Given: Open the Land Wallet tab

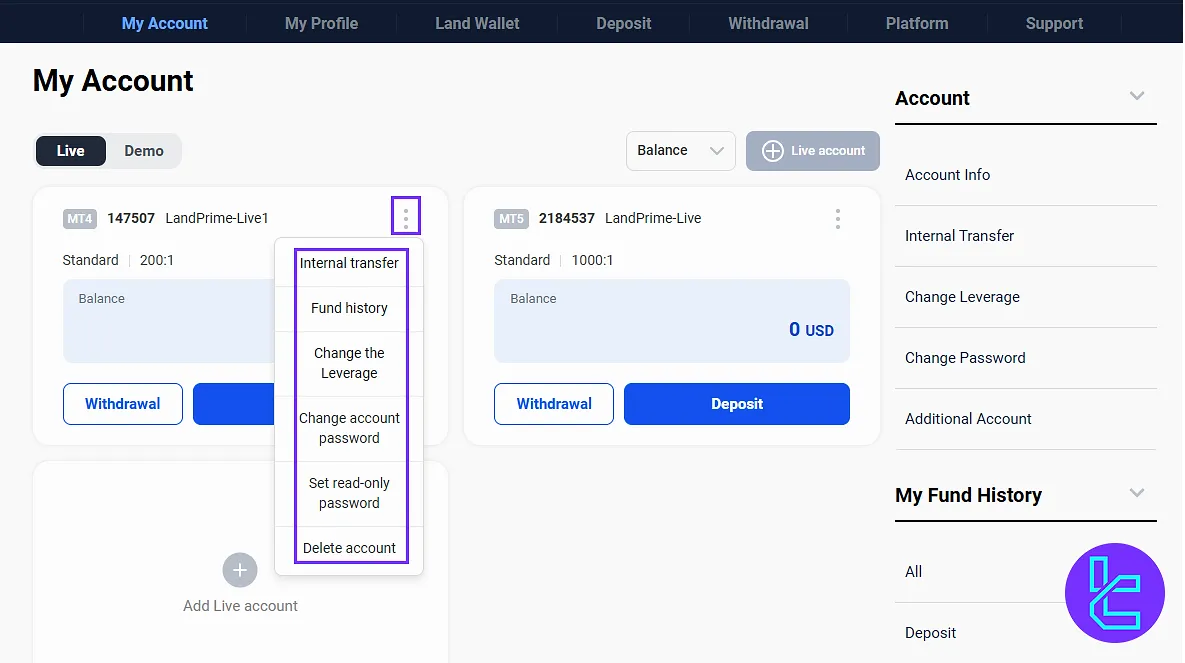Looking at the screenshot, I should pyautogui.click(x=477, y=23).
